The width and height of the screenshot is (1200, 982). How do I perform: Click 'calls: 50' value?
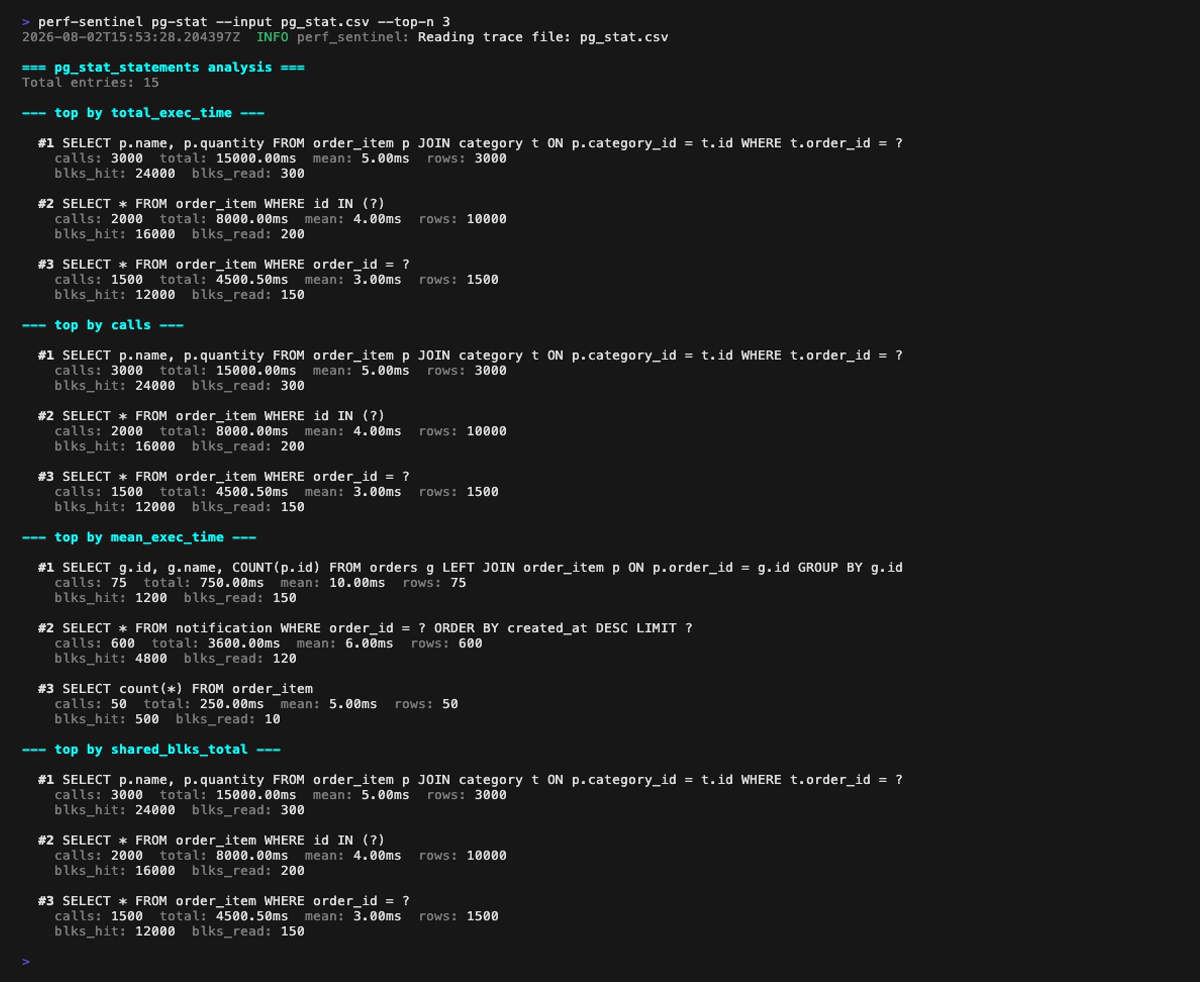[x=90, y=703]
